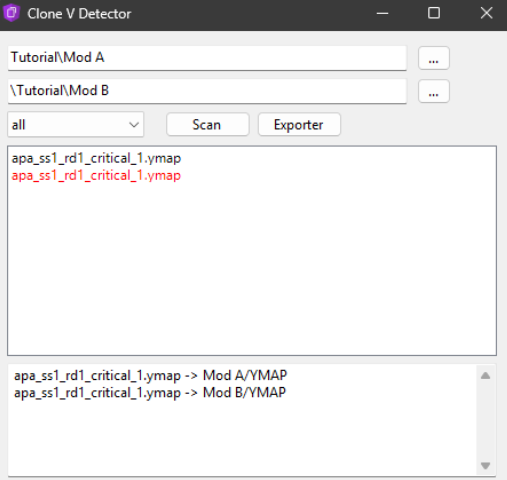Focus the \Tutorial\Mod B path field

point(207,91)
